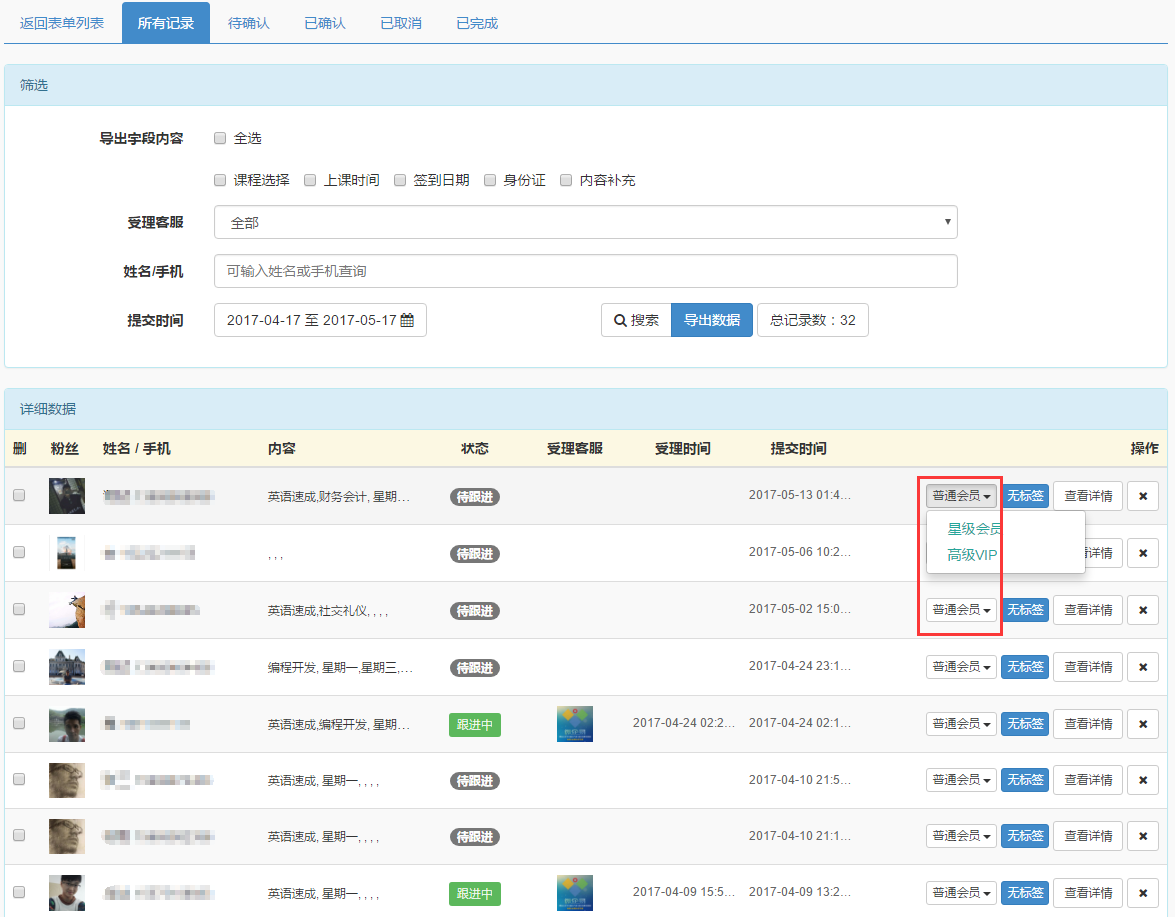Select row checkbox for 2017-04-09 record
Viewport: 1175px width, 917px height.
click(x=19, y=892)
